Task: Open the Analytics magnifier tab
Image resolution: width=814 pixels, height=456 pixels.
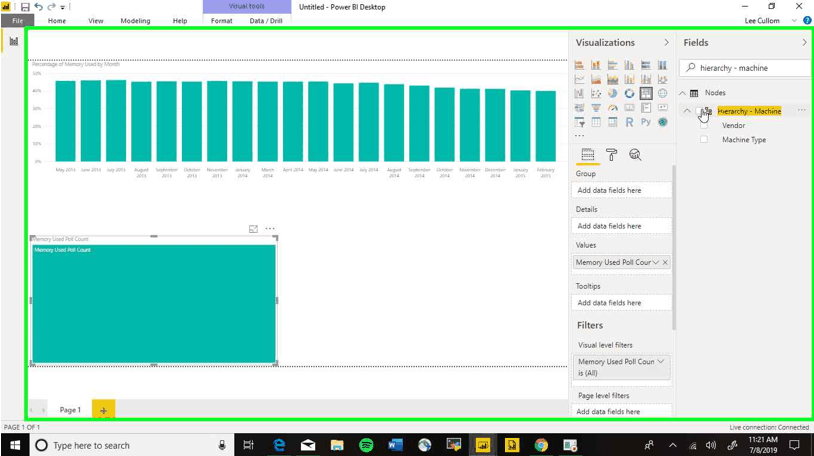Action: pyautogui.click(x=635, y=155)
